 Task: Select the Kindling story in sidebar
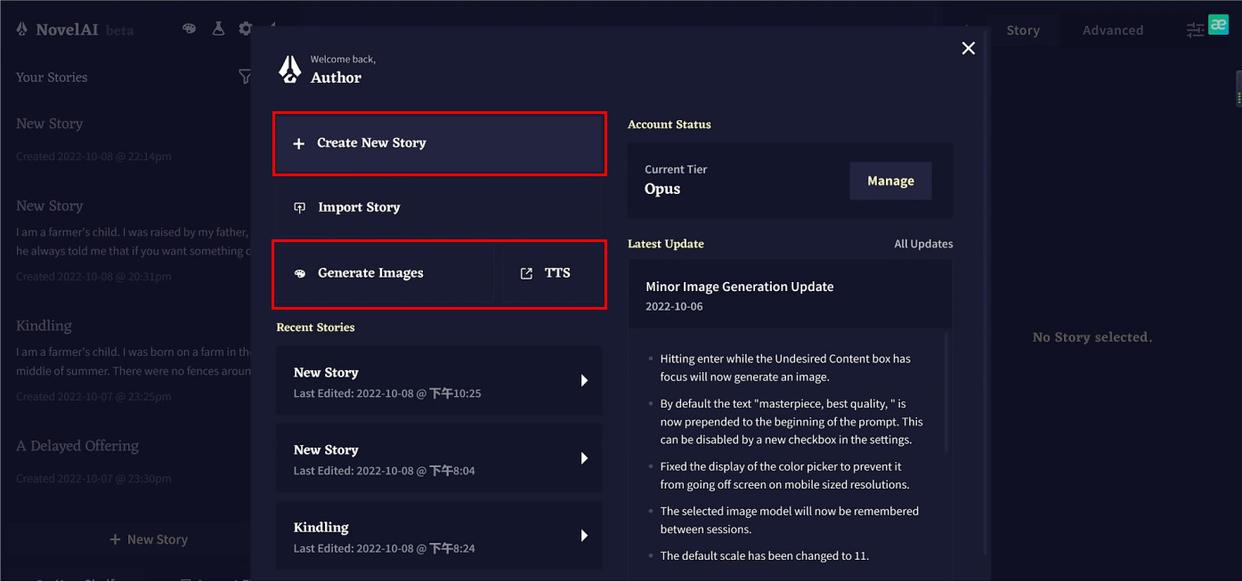pyautogui.click(x=125, y=360)
